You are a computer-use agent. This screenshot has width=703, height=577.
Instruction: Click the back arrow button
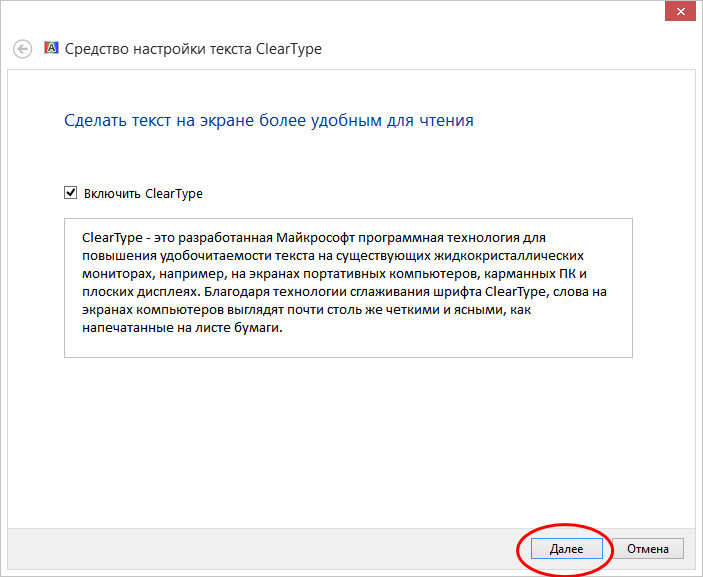point(22,49)
